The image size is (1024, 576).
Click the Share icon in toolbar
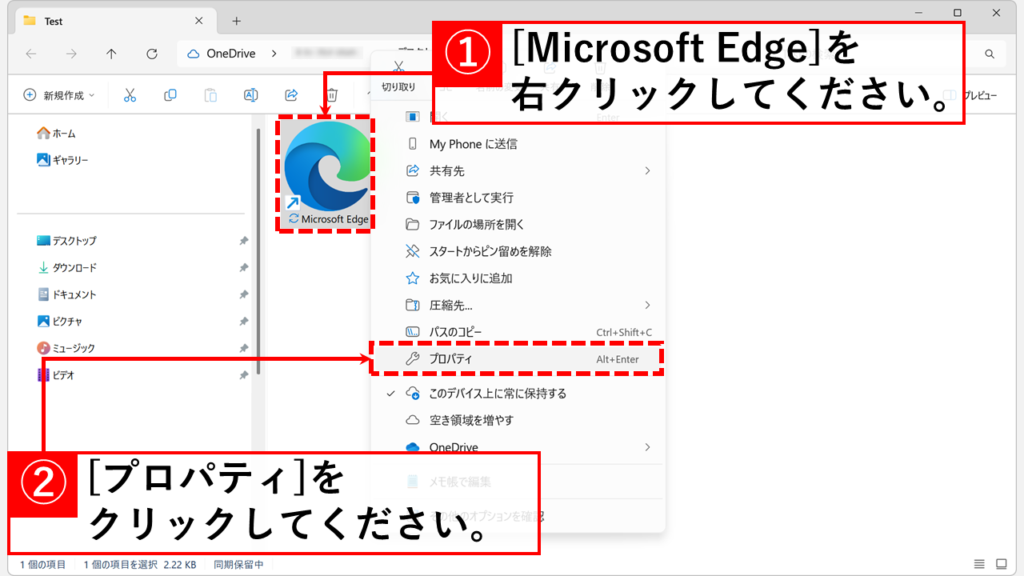point(291,95)
